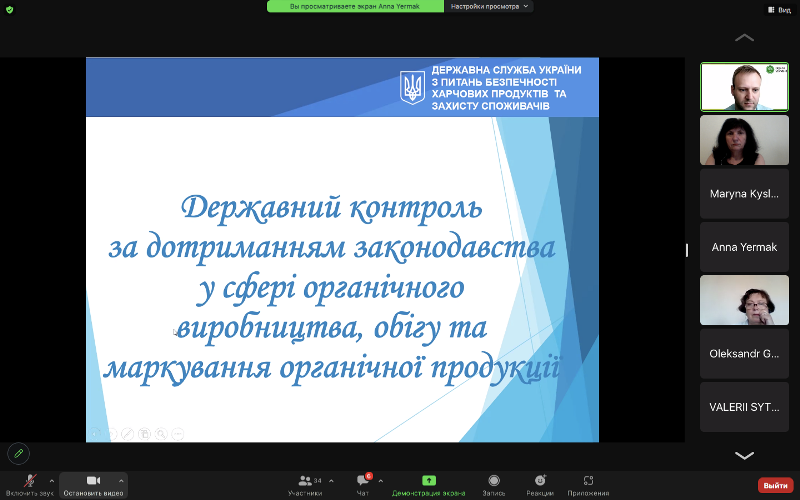Image resolution: width=800 pixels, height=500 pixels.
Task: Open Реакции reactions picker
Action: [540, 483]
